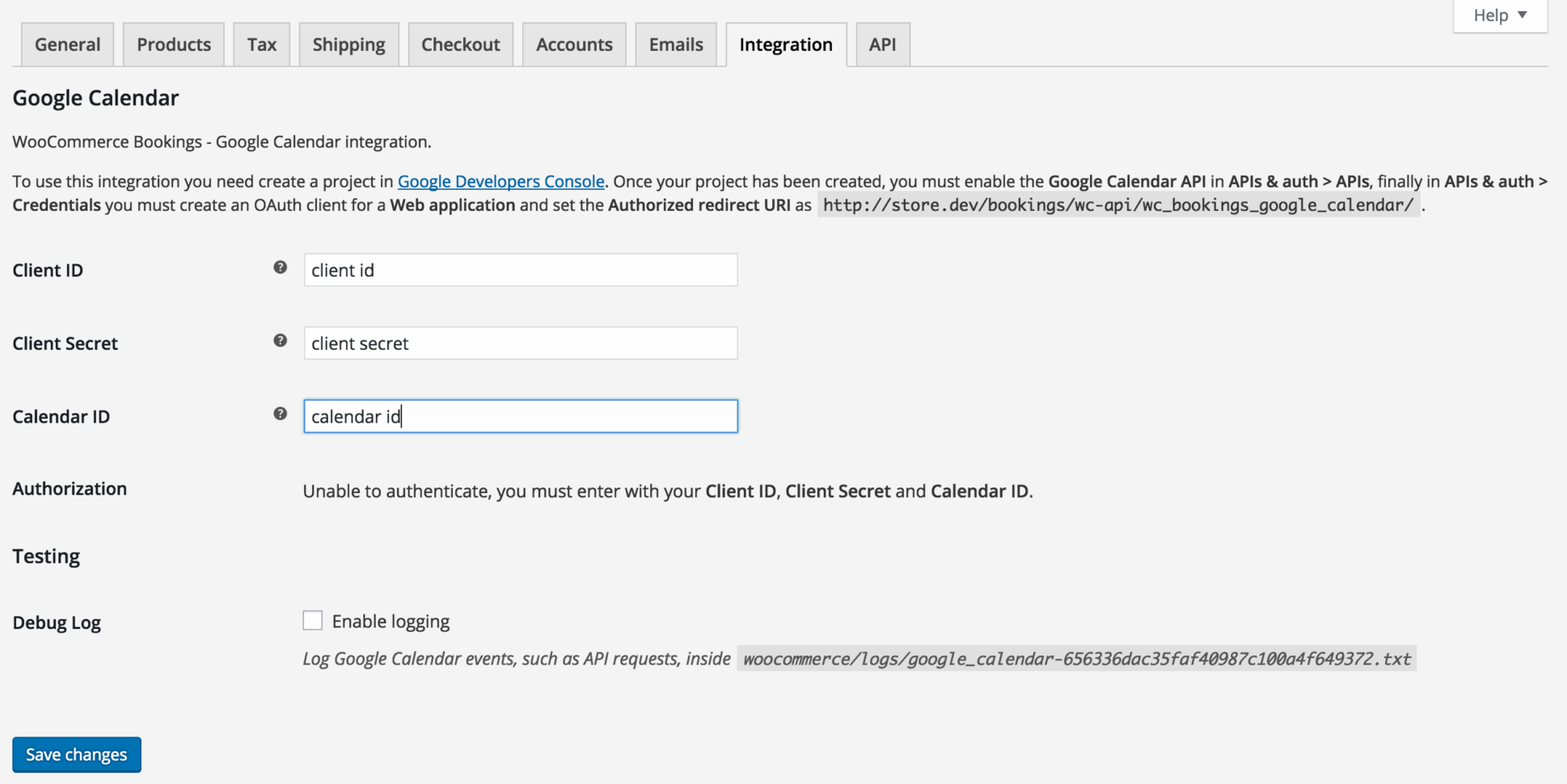
Task: Switch to the Accounts tab
Action: (x=574, y=44)
